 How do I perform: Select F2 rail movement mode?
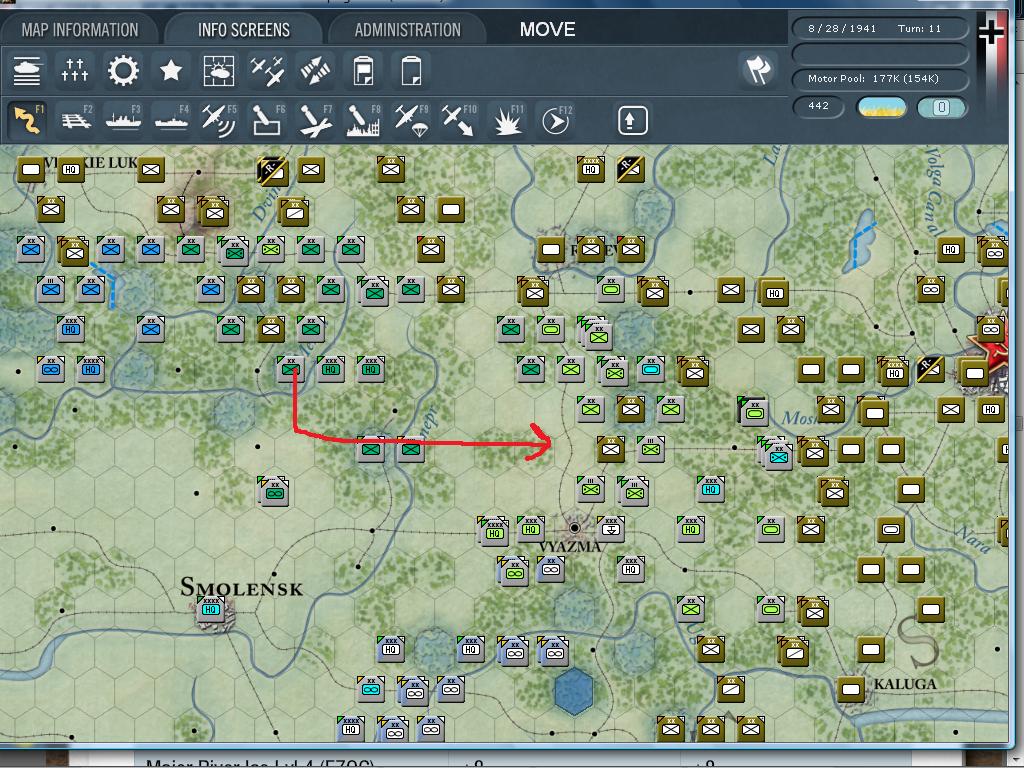(x=75, y=120)
